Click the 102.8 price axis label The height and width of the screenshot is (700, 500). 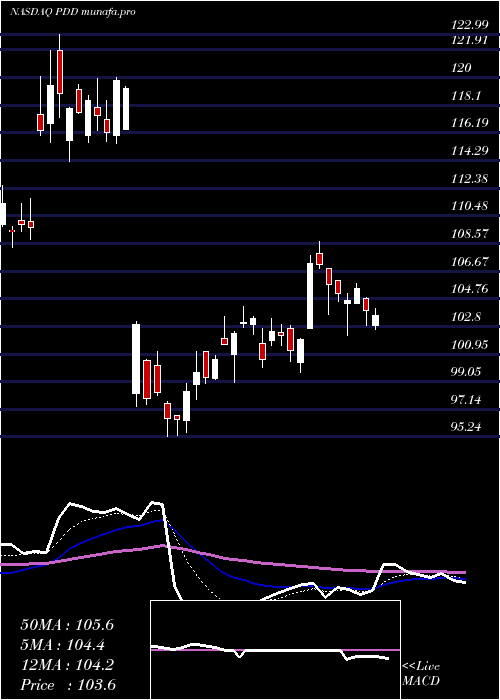coord(464,317)
